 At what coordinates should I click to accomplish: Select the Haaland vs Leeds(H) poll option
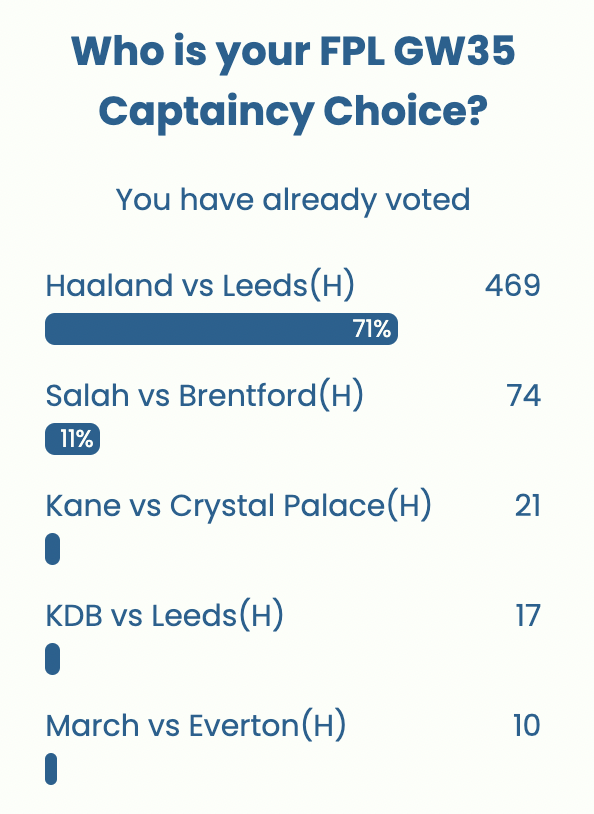click(x=198, y=286)
